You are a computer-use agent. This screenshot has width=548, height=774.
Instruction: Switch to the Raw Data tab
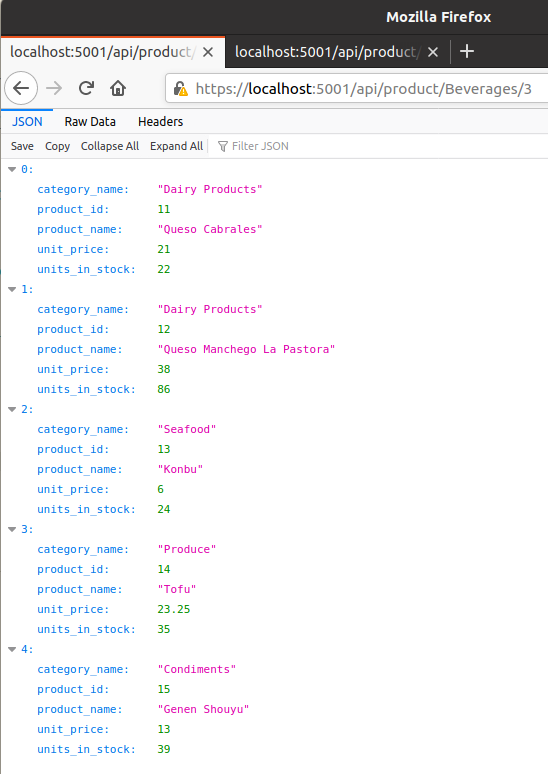[90, 121]
